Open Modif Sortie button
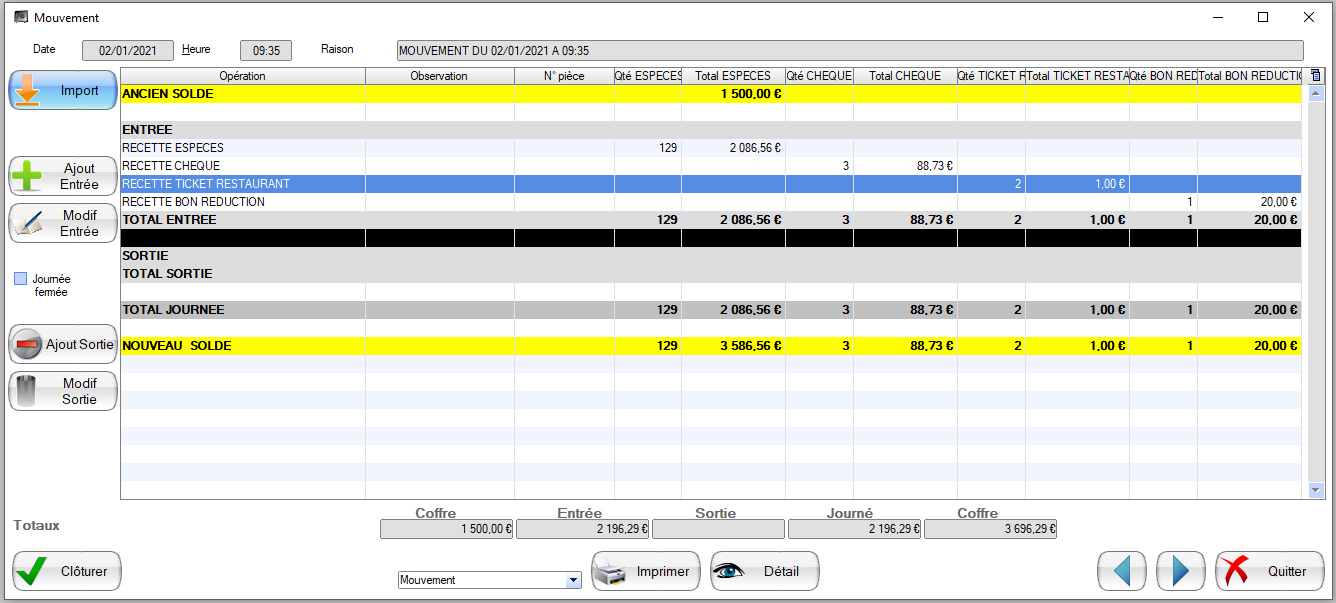This screenshot has height=603, width=1336. (x=63, y=391)
